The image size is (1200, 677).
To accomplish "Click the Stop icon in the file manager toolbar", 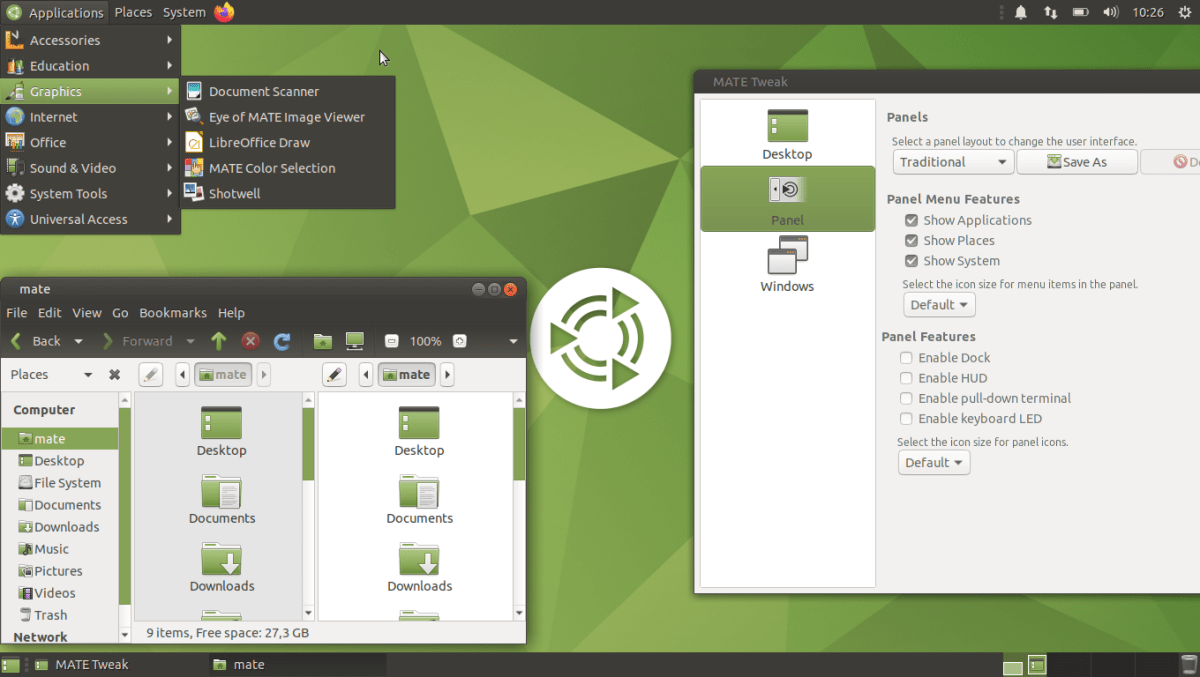I will click(251, 340).
